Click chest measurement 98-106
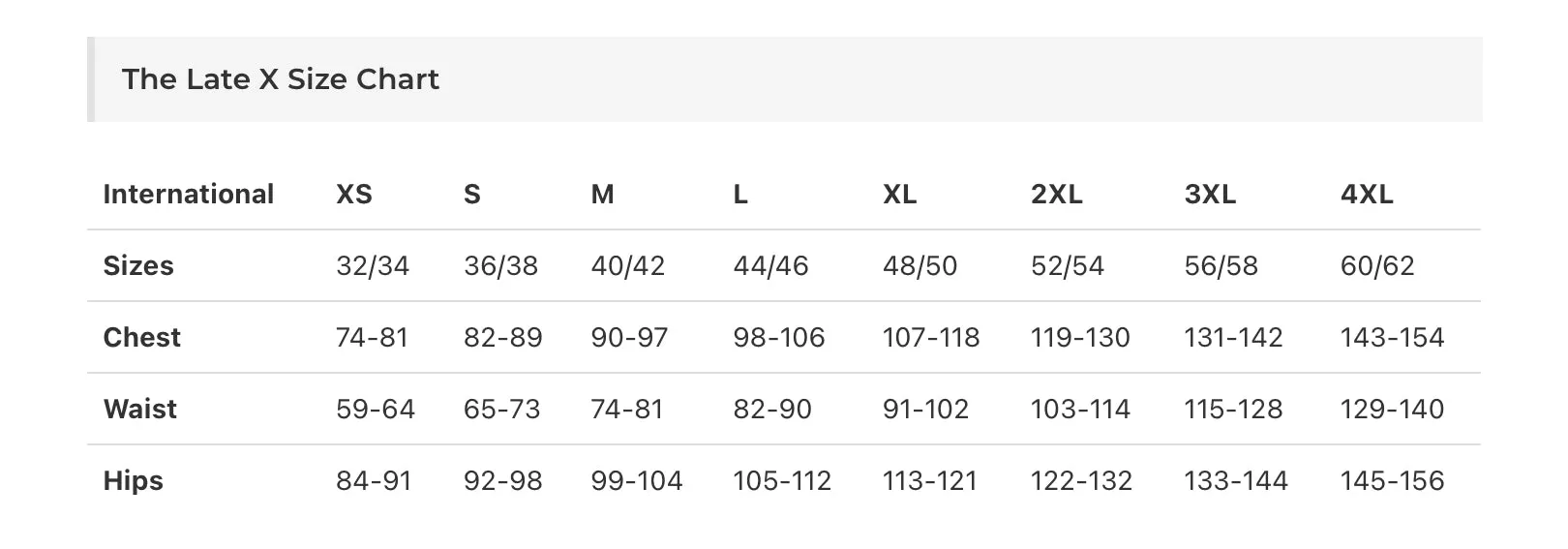The width and height of the screenshot is (1568, 549). coord(779,338)
